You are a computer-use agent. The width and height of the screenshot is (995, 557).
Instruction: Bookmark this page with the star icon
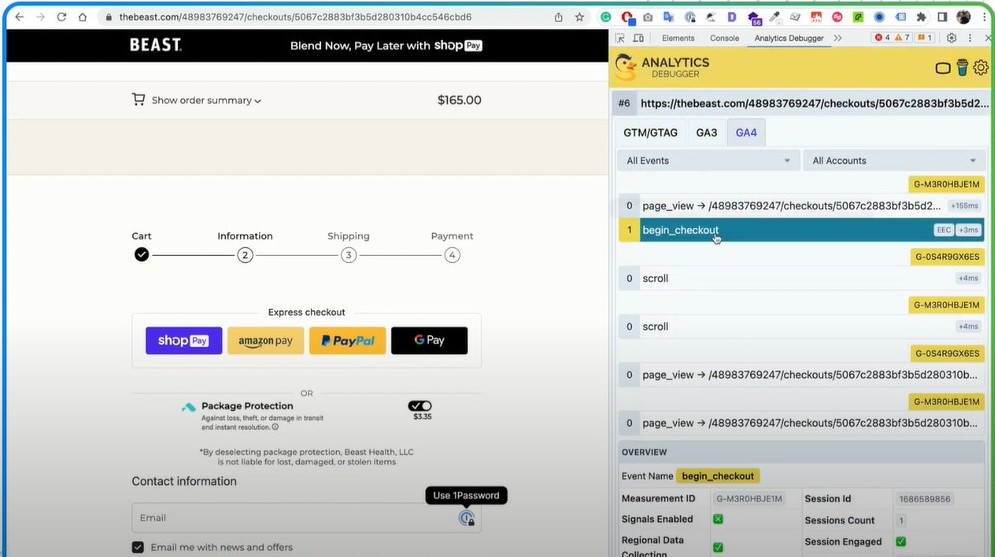click(579, 17)
